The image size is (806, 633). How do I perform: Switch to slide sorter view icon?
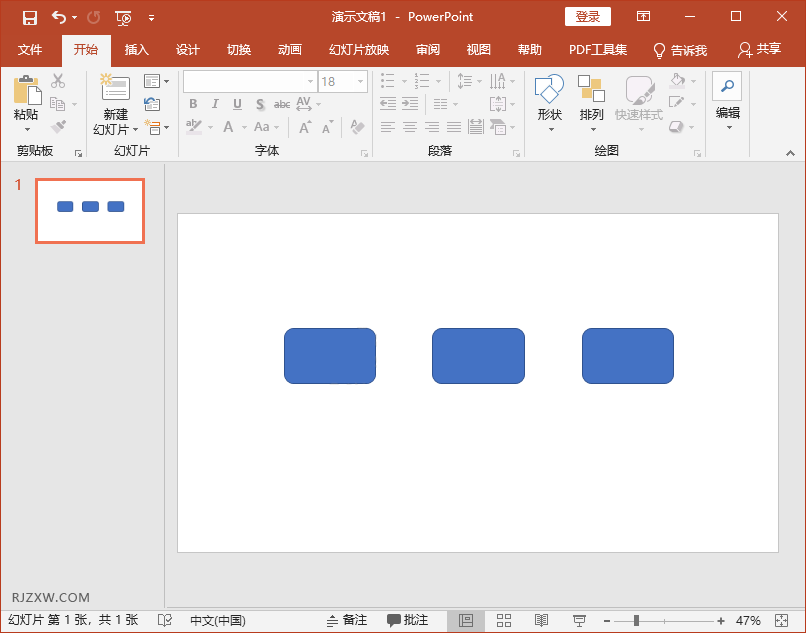[504, 621]
